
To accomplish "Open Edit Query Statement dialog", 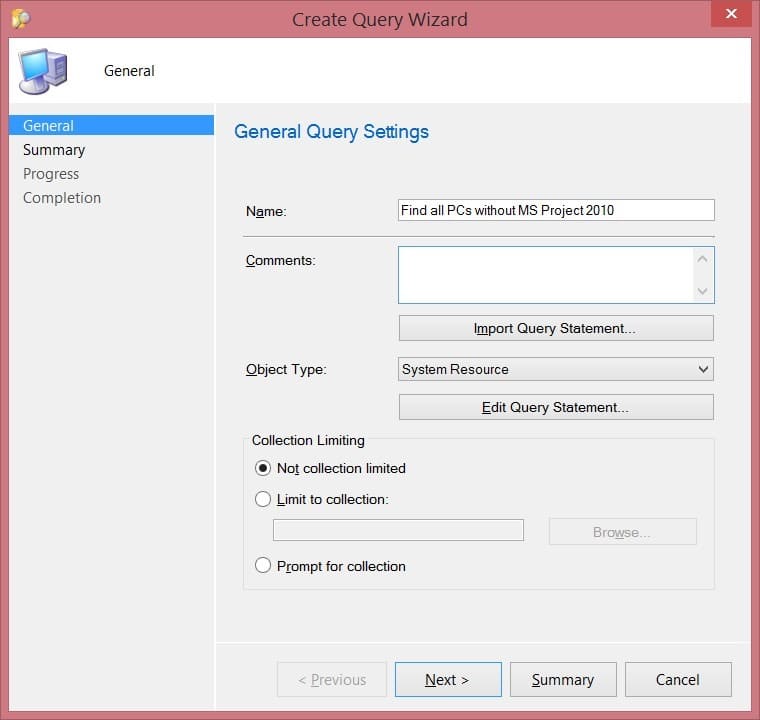I will pos(555,407).
